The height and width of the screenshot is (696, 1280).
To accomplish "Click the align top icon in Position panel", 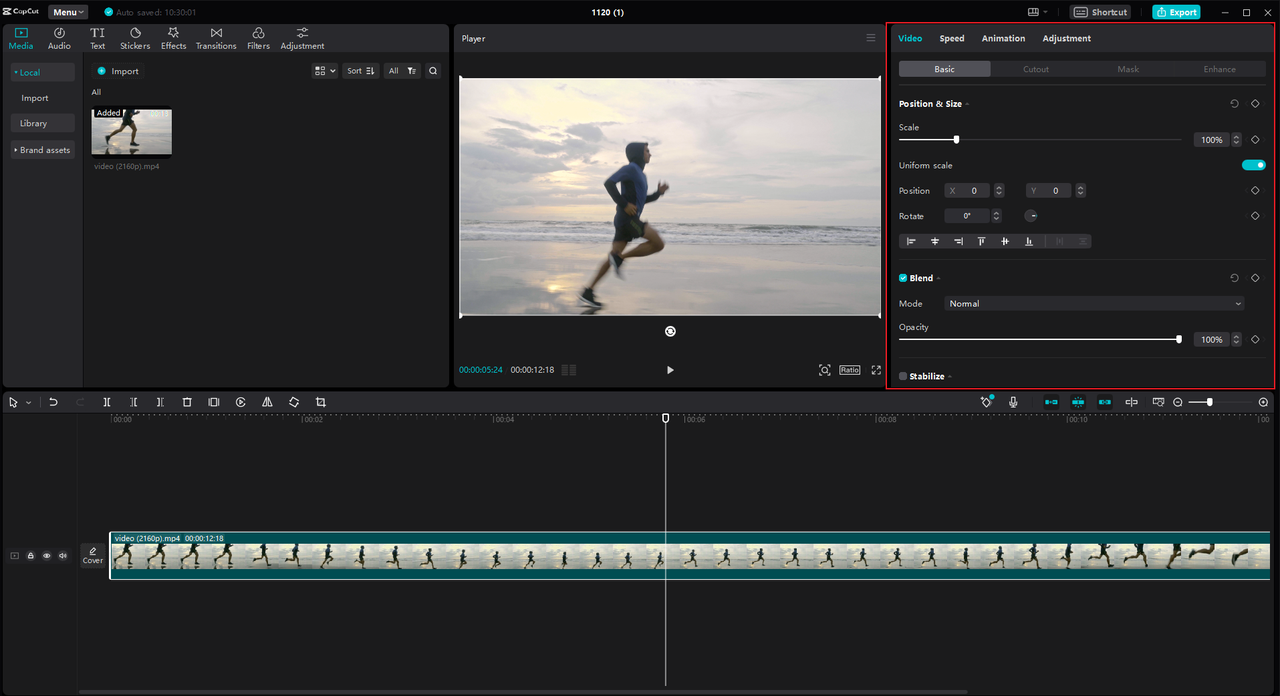I will [981, 241].
